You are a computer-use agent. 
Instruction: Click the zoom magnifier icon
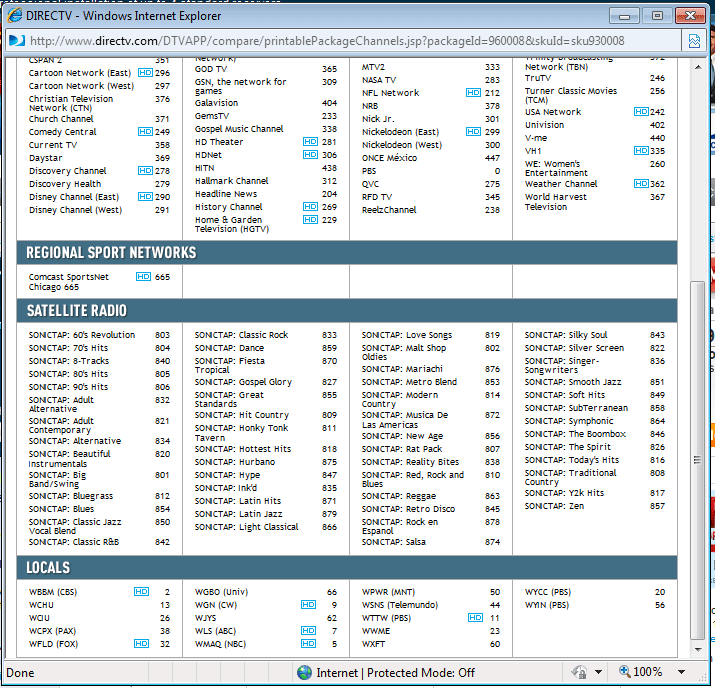pyautogui.click(x=625, y=671)
